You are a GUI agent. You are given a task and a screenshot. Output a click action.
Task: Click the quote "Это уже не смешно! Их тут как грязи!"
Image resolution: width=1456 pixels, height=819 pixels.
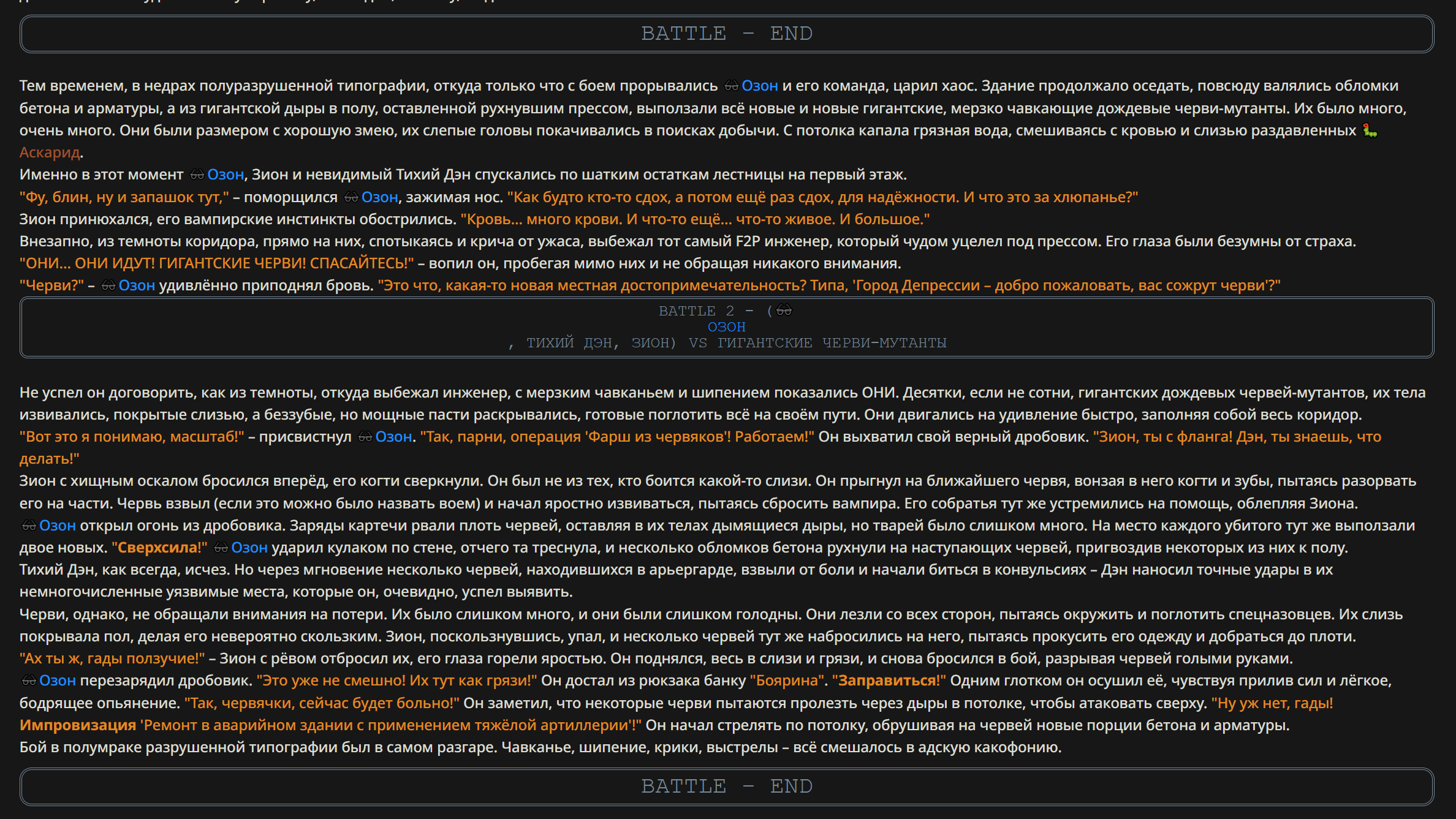point(396,681)
